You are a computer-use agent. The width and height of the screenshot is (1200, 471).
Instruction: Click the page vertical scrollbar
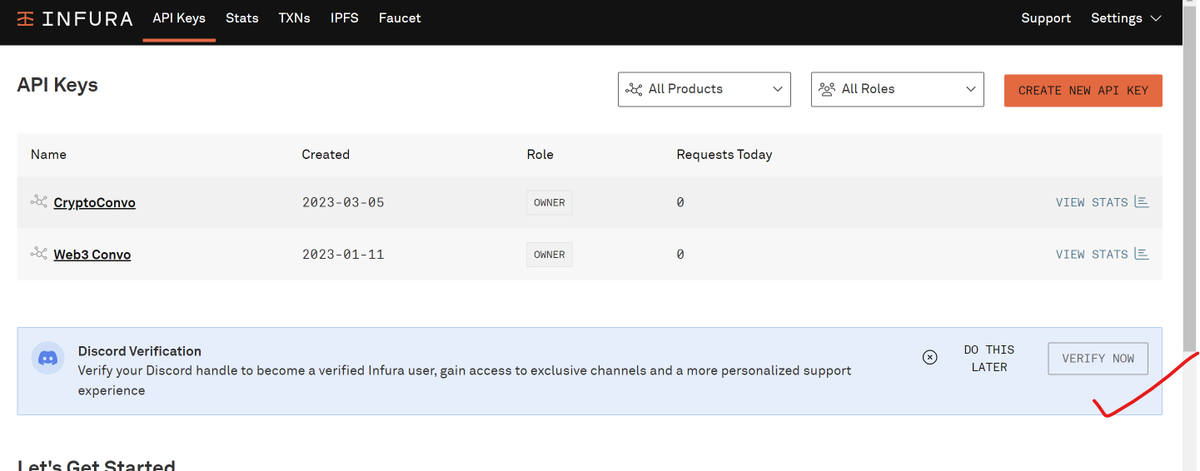1190,200
